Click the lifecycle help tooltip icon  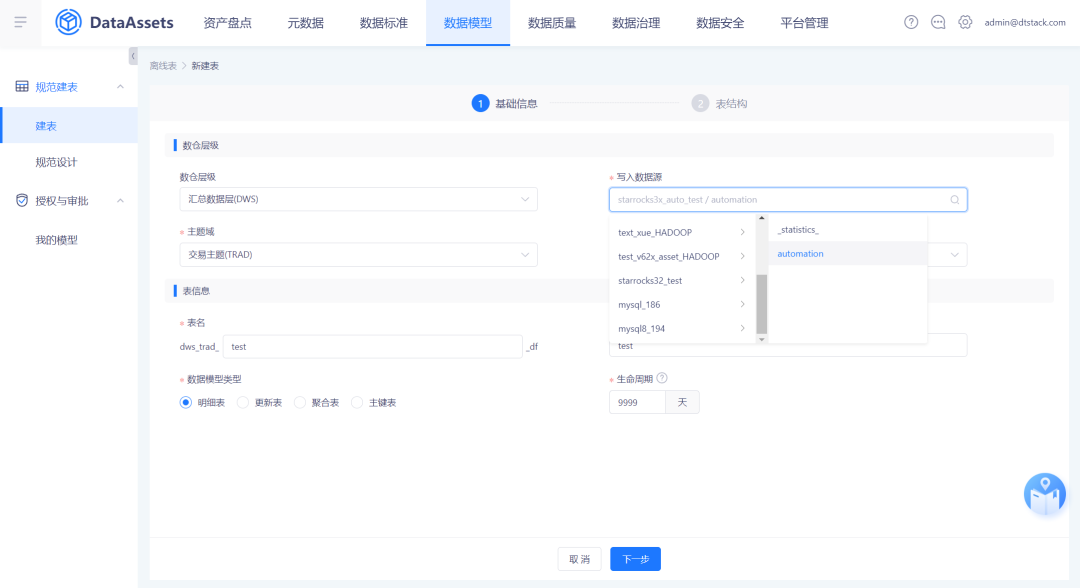point(662,378)
